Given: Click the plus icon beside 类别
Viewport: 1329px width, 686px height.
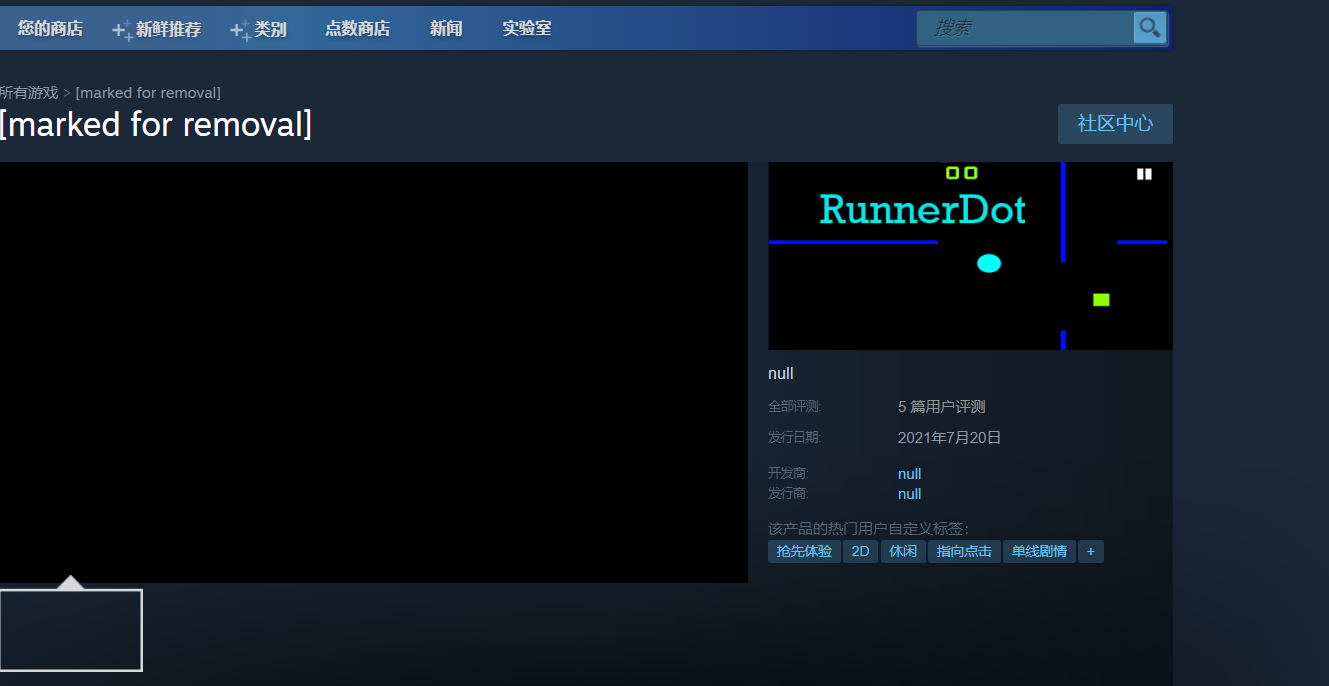Looking at the screenshot, I should [x=240, y=30].
